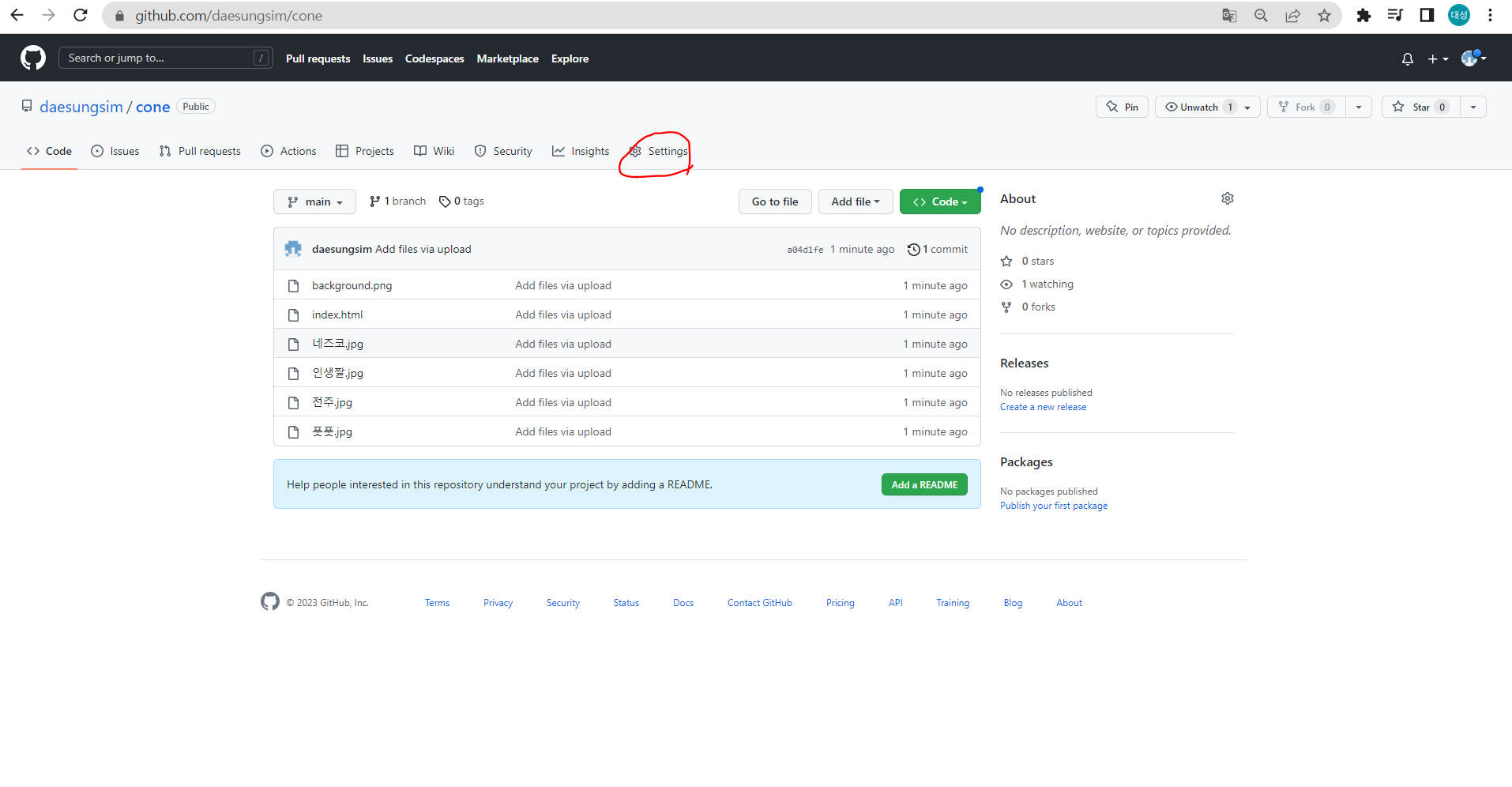
Task: Reload the page with browser refresh icon
Action: (80, 15)
